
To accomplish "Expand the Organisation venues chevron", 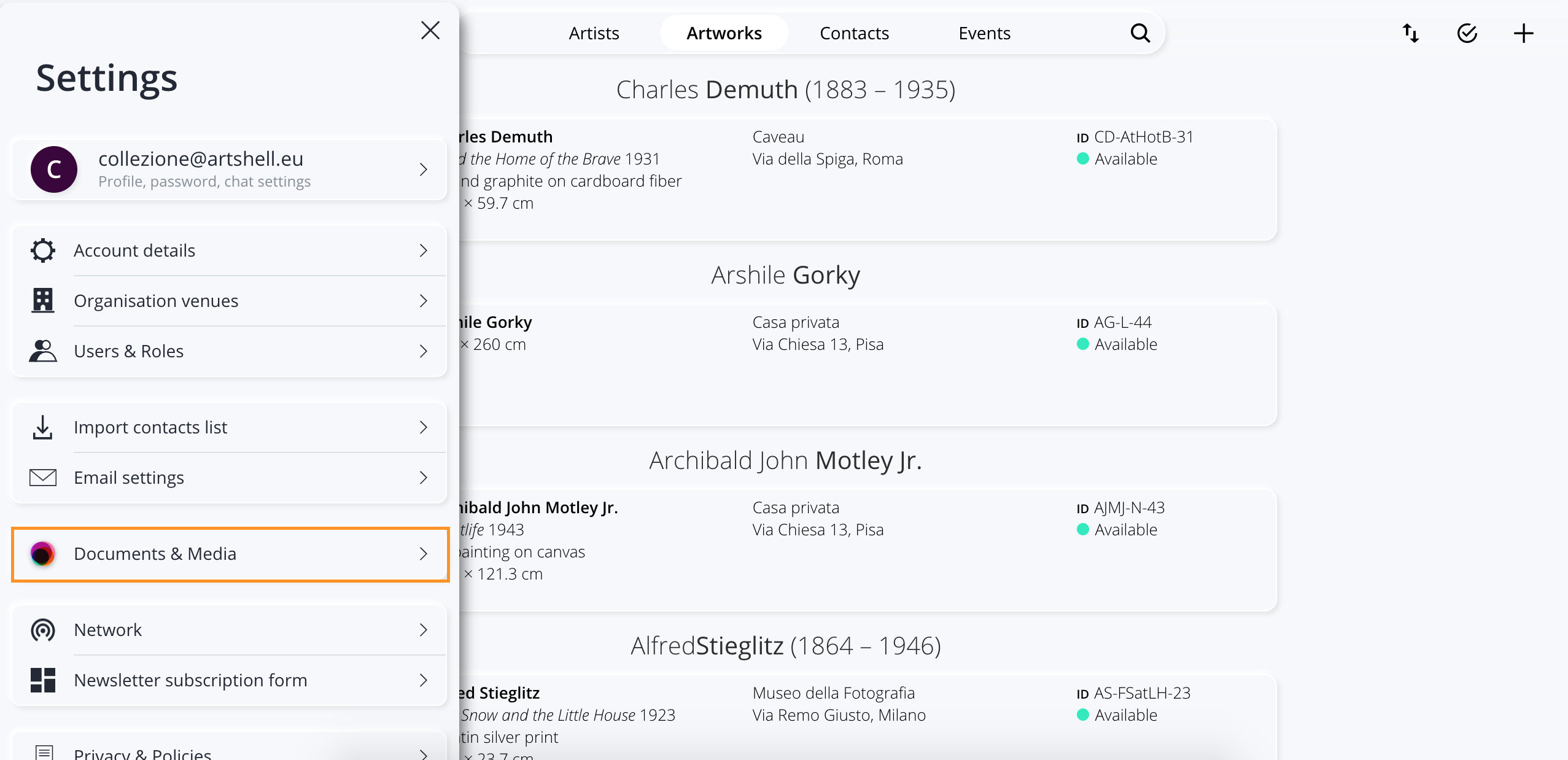I will (424, 301).
